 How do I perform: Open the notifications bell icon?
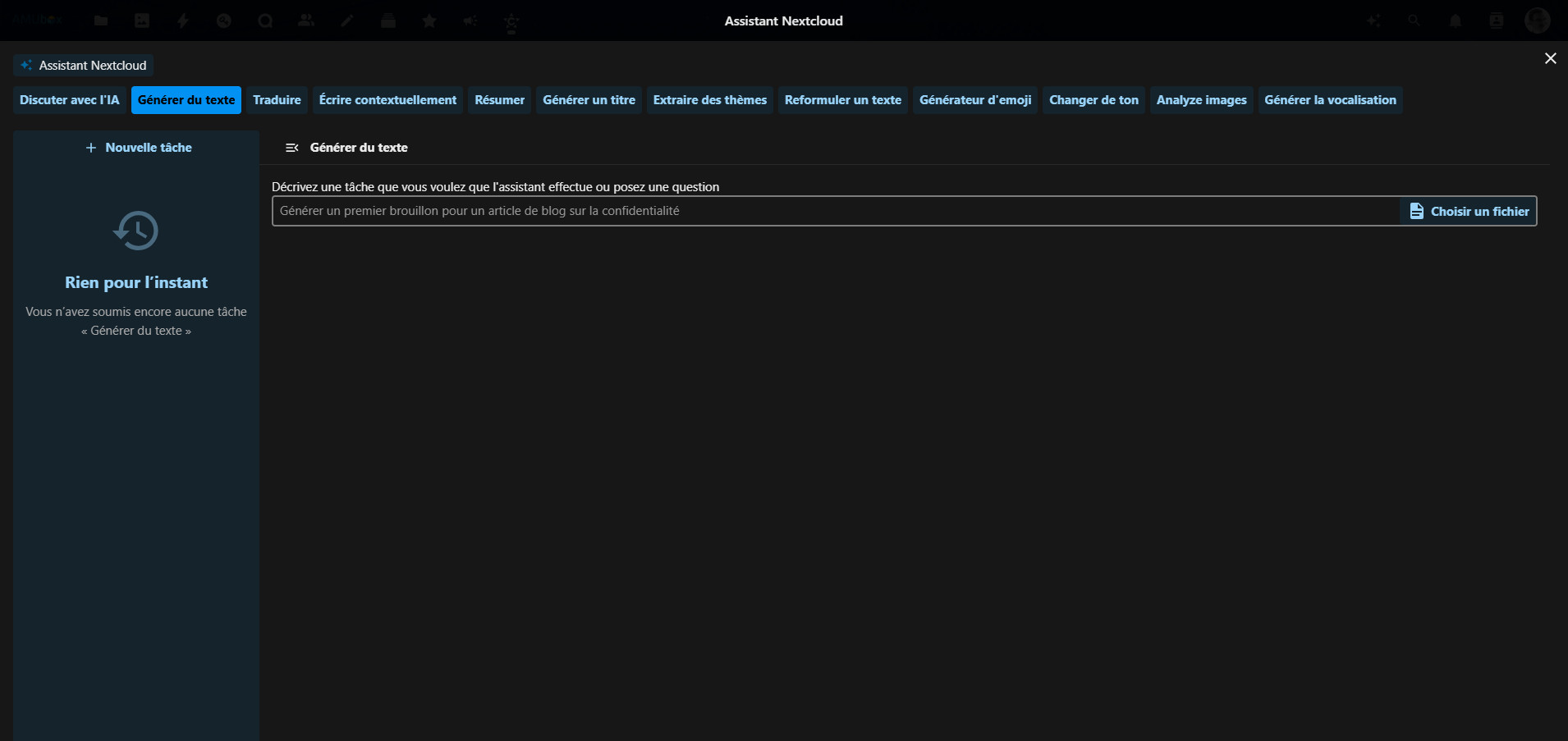coord(1456,21)
